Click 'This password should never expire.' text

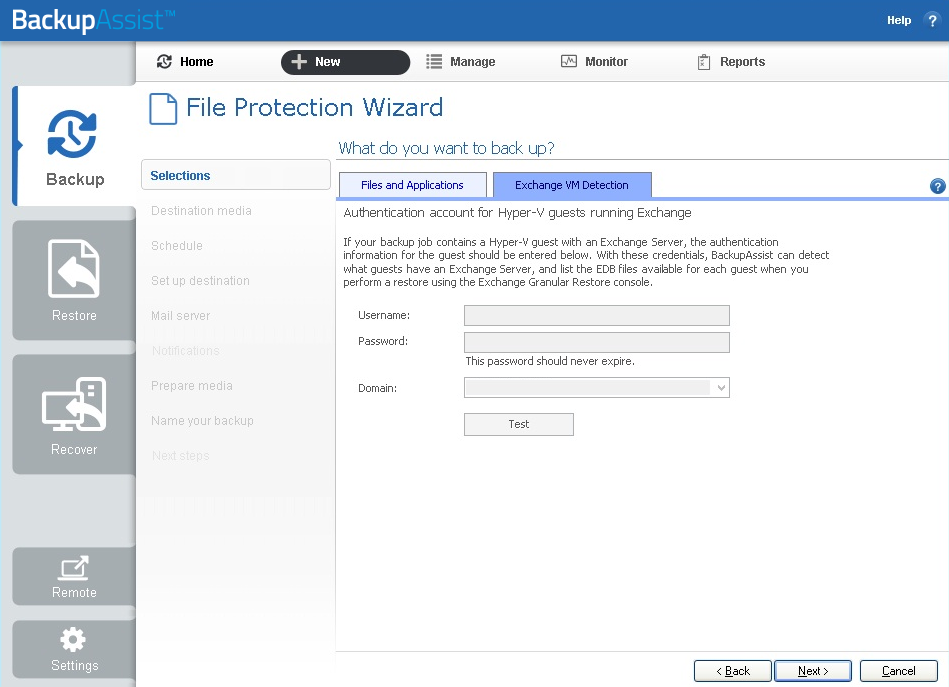pos(550,361)
